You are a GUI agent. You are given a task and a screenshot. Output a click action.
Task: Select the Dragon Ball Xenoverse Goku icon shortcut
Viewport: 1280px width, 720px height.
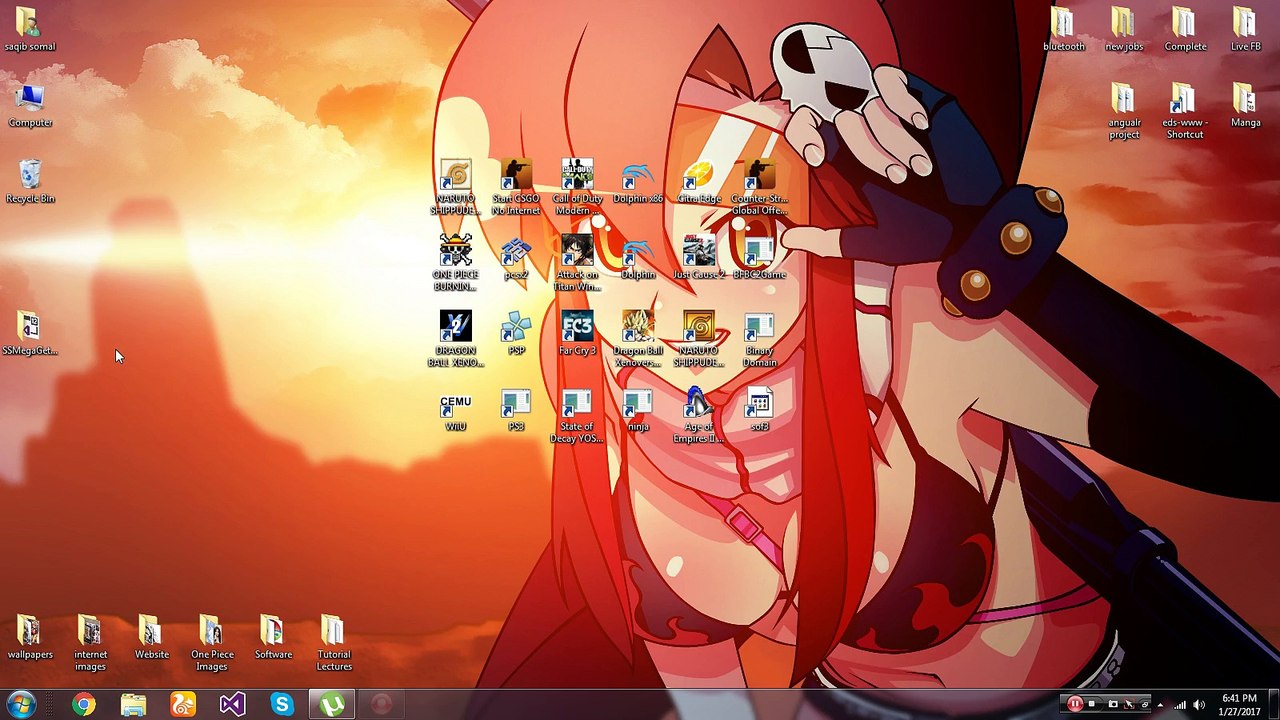(x=638, y=340)
